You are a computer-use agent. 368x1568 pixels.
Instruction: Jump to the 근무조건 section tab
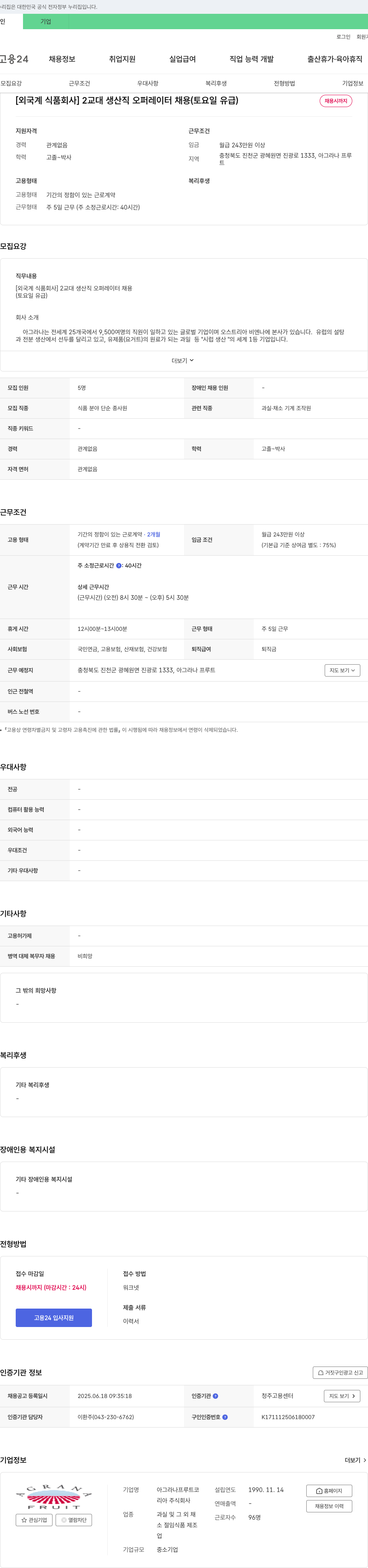coord(79,83)
